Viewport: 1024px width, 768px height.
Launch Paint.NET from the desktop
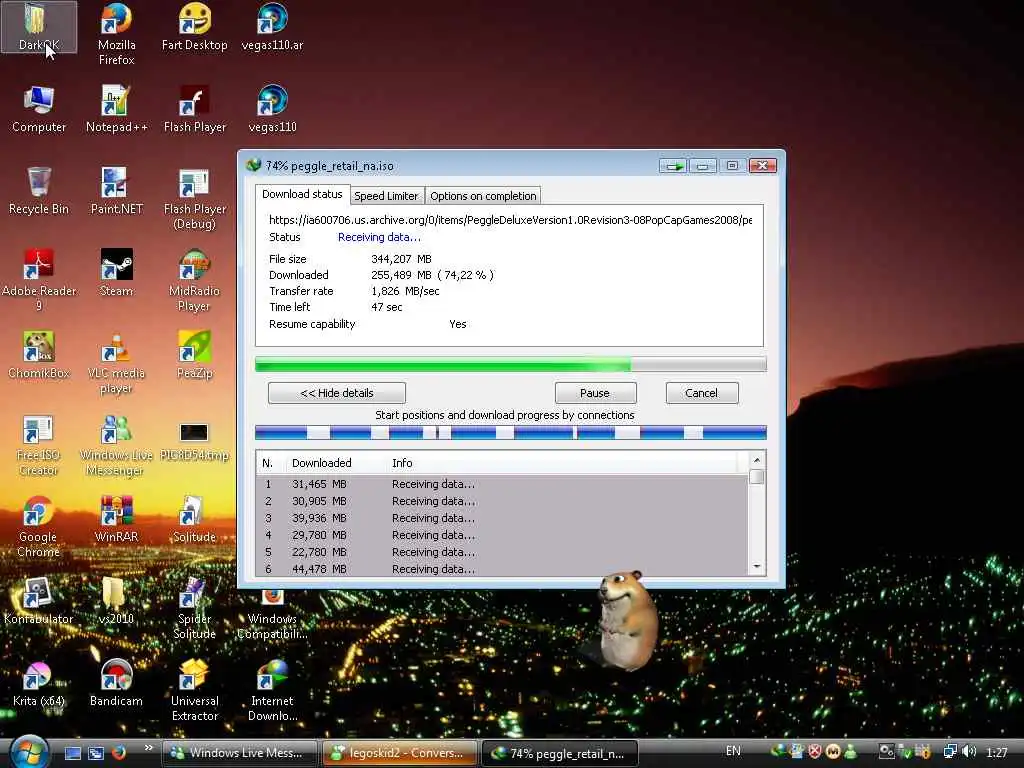116,191
